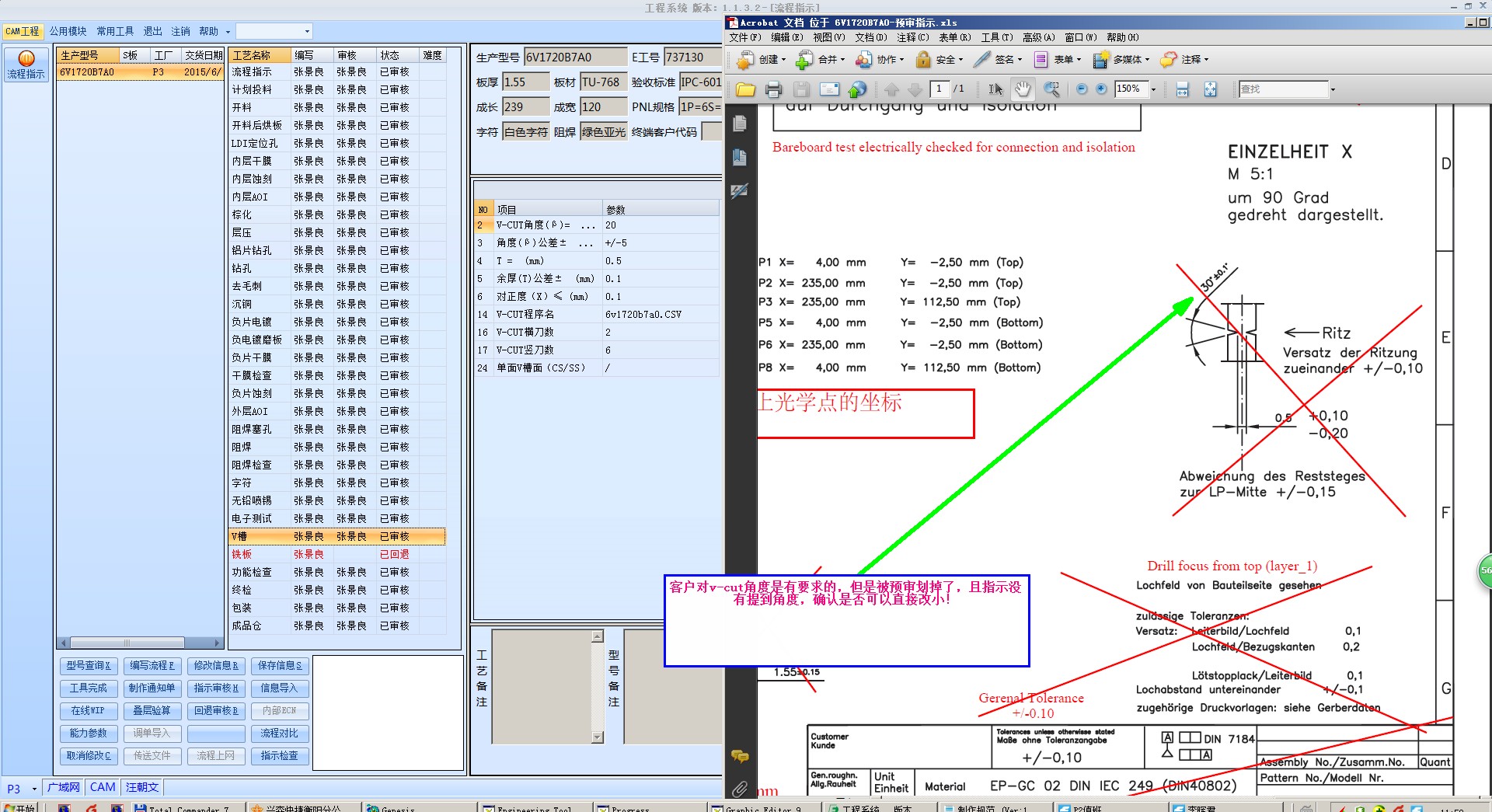Click the 合并 (Combine) icon in Acrobat toolbar
Image resolution: width=1492 pixels, height=812 pixels.
coord(805,59)
